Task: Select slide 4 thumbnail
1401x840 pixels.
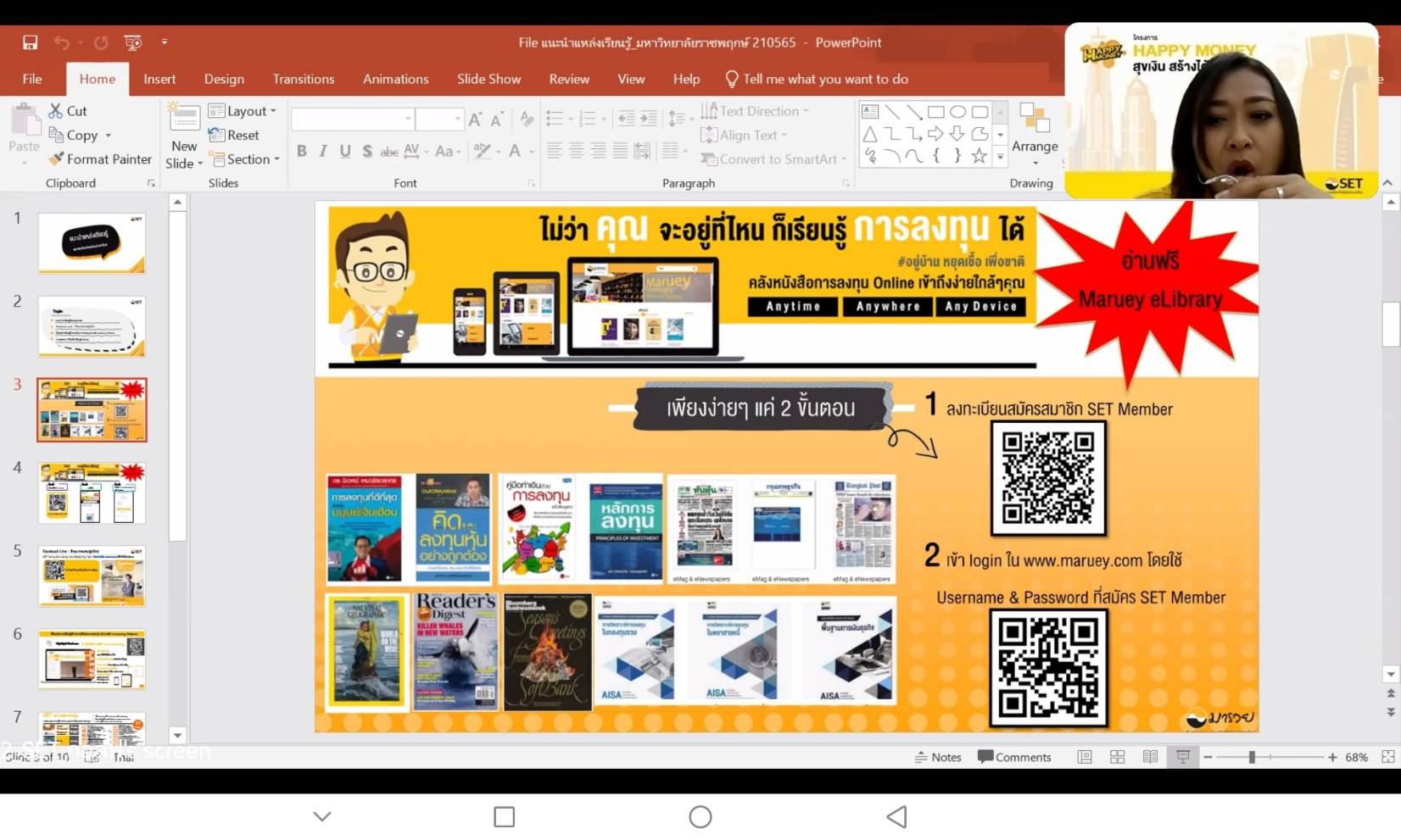Action: [92, 493]
